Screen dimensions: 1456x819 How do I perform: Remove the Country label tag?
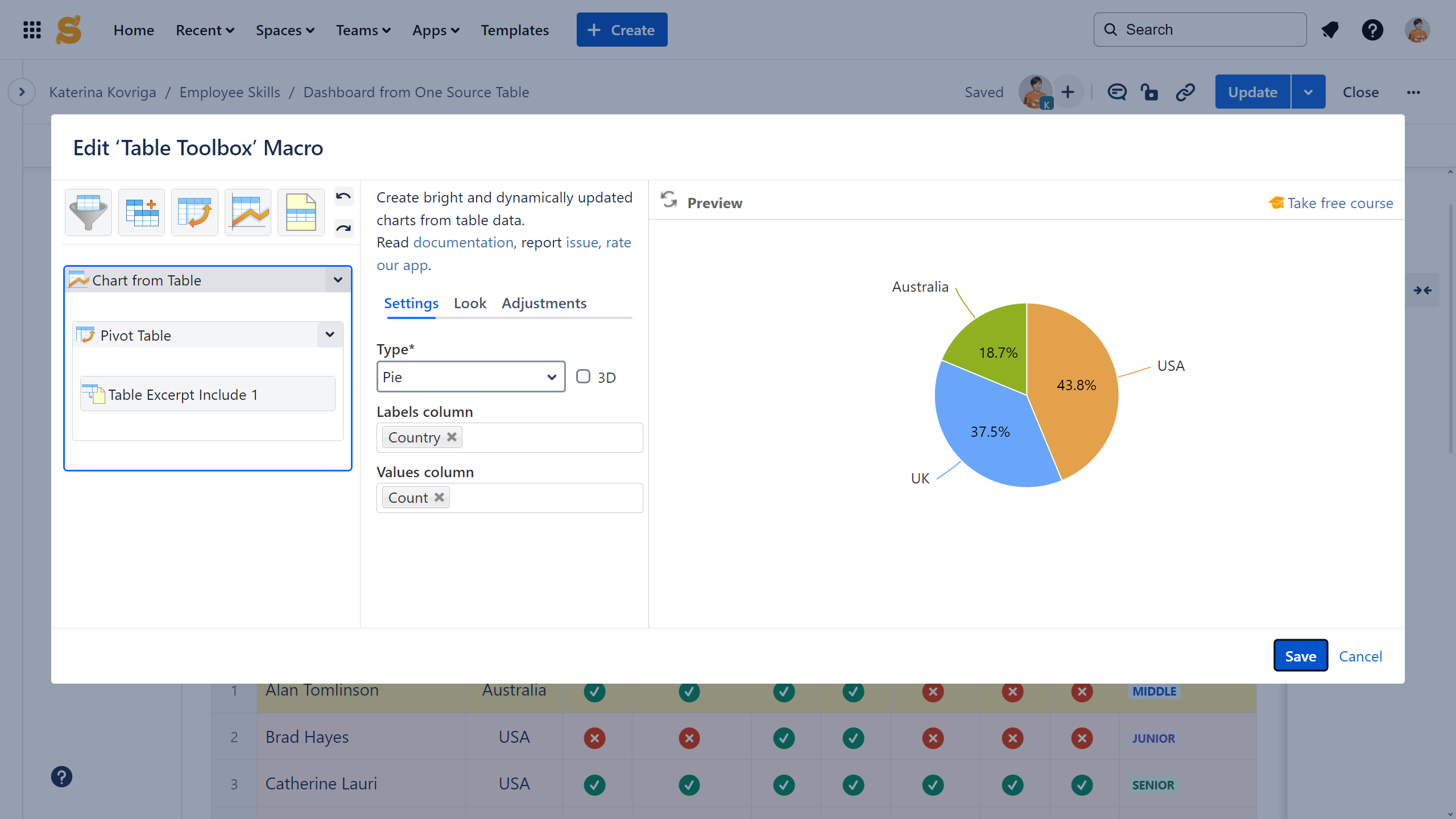[452, 437]
